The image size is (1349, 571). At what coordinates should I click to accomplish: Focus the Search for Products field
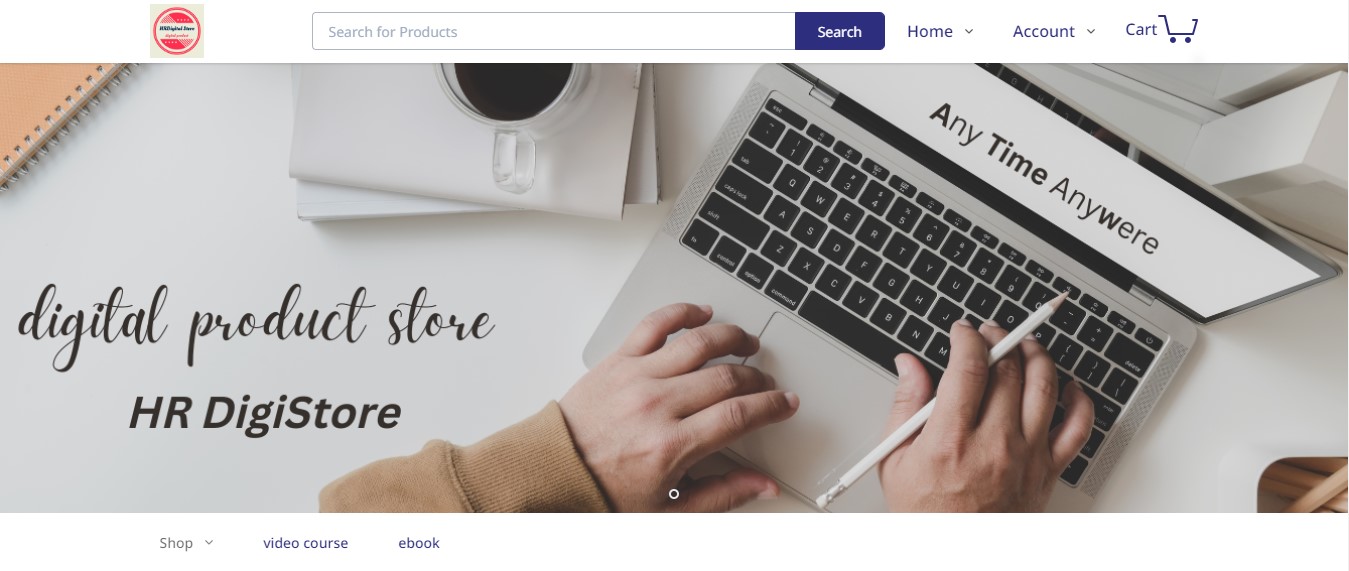[554, 31]
